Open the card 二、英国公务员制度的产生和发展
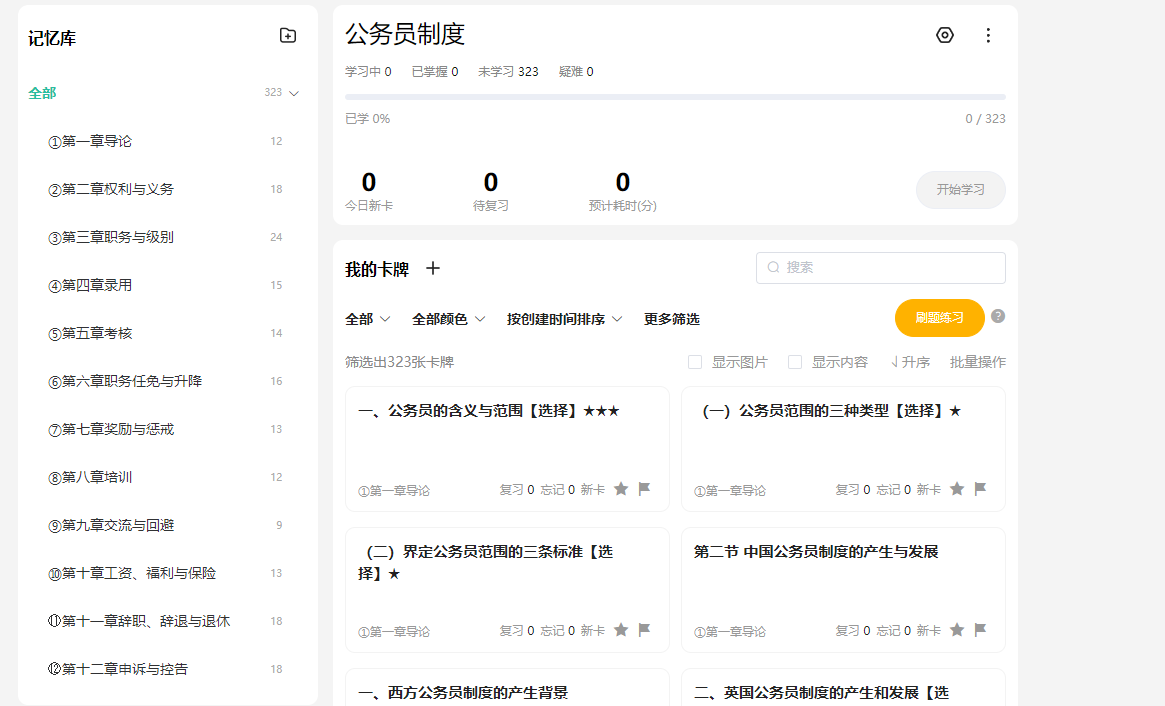 click(843, 688)
